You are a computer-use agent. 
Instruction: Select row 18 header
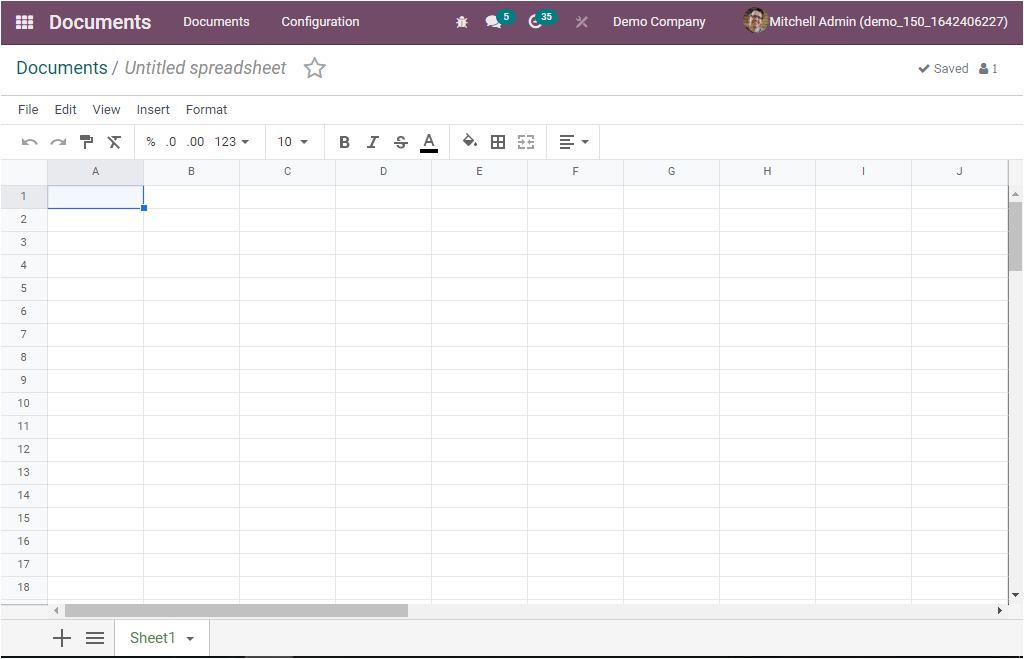[24, 587]
